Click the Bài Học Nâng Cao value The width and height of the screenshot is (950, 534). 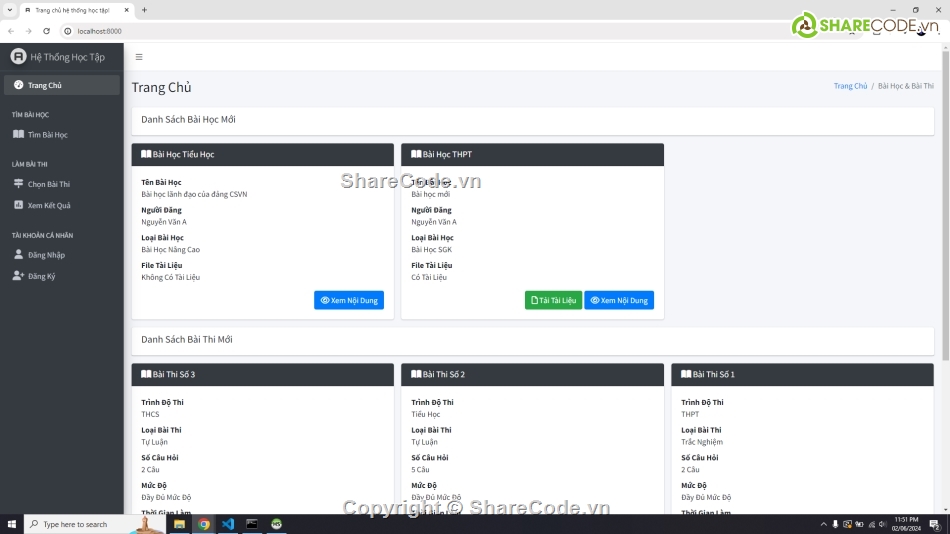coord(170,249)
